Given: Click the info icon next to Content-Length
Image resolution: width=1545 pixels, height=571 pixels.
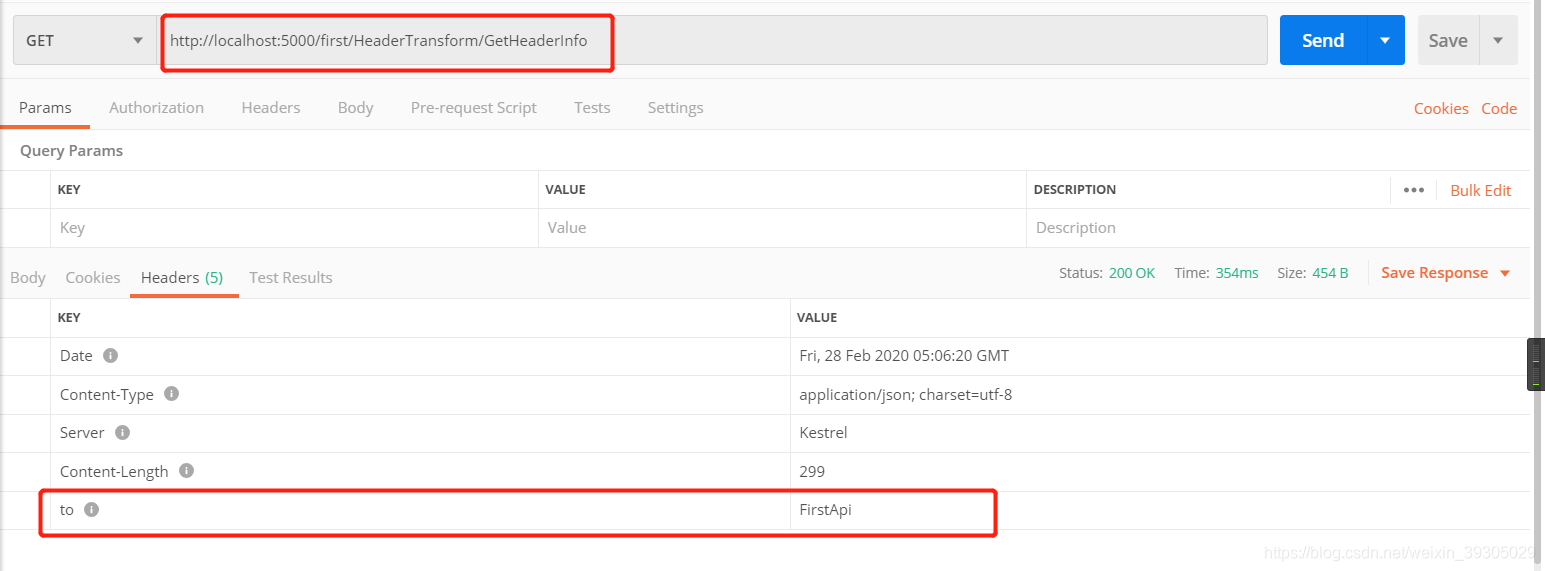Looking at the screenshot, I should 186,471.
